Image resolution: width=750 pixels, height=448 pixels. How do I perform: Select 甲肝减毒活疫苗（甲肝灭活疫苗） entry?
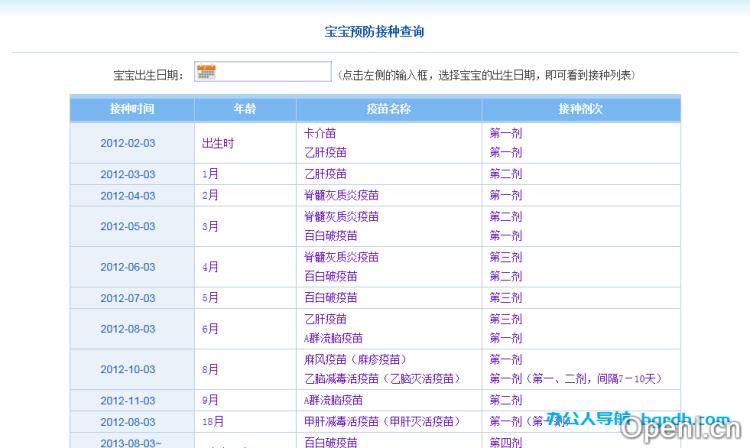(x=382, y=422)
